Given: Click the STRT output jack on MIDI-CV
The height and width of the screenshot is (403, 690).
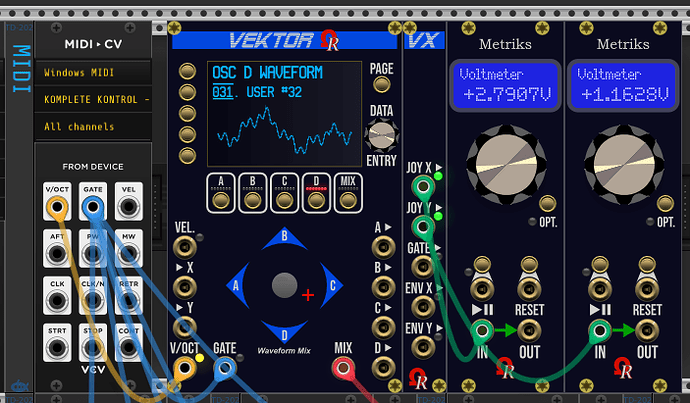Looking at the screenshot, I should (57, 348).
